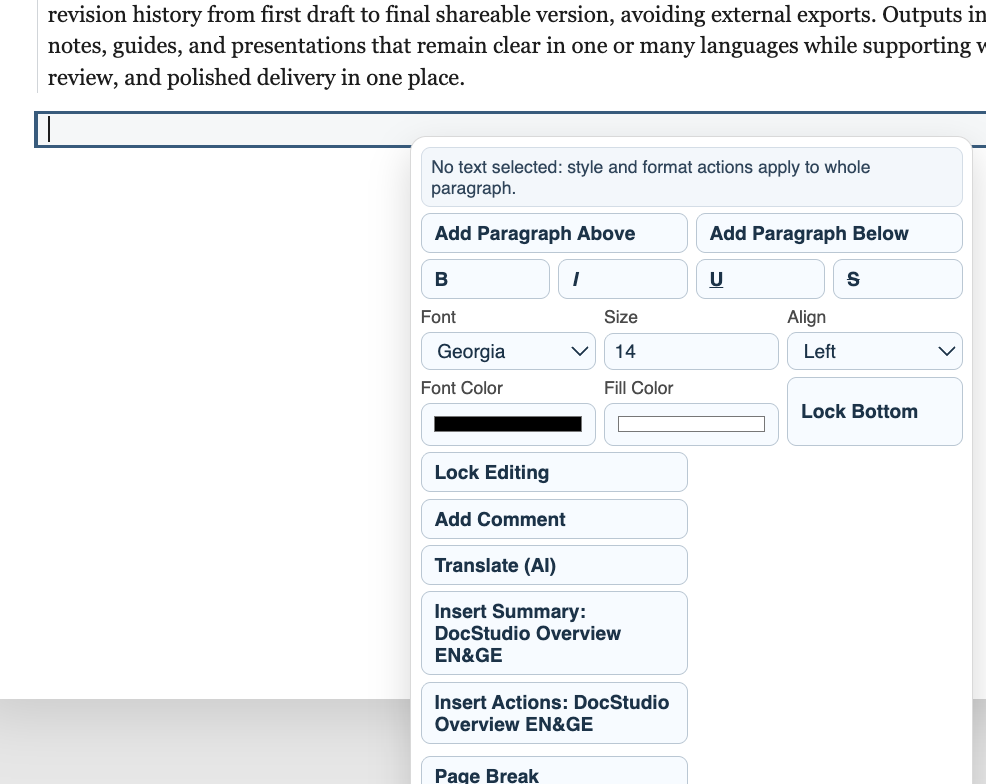Open the Georgia font dropdown
Image resolution: width=986 pixels, height=784 pixels.
coord(508,351)
